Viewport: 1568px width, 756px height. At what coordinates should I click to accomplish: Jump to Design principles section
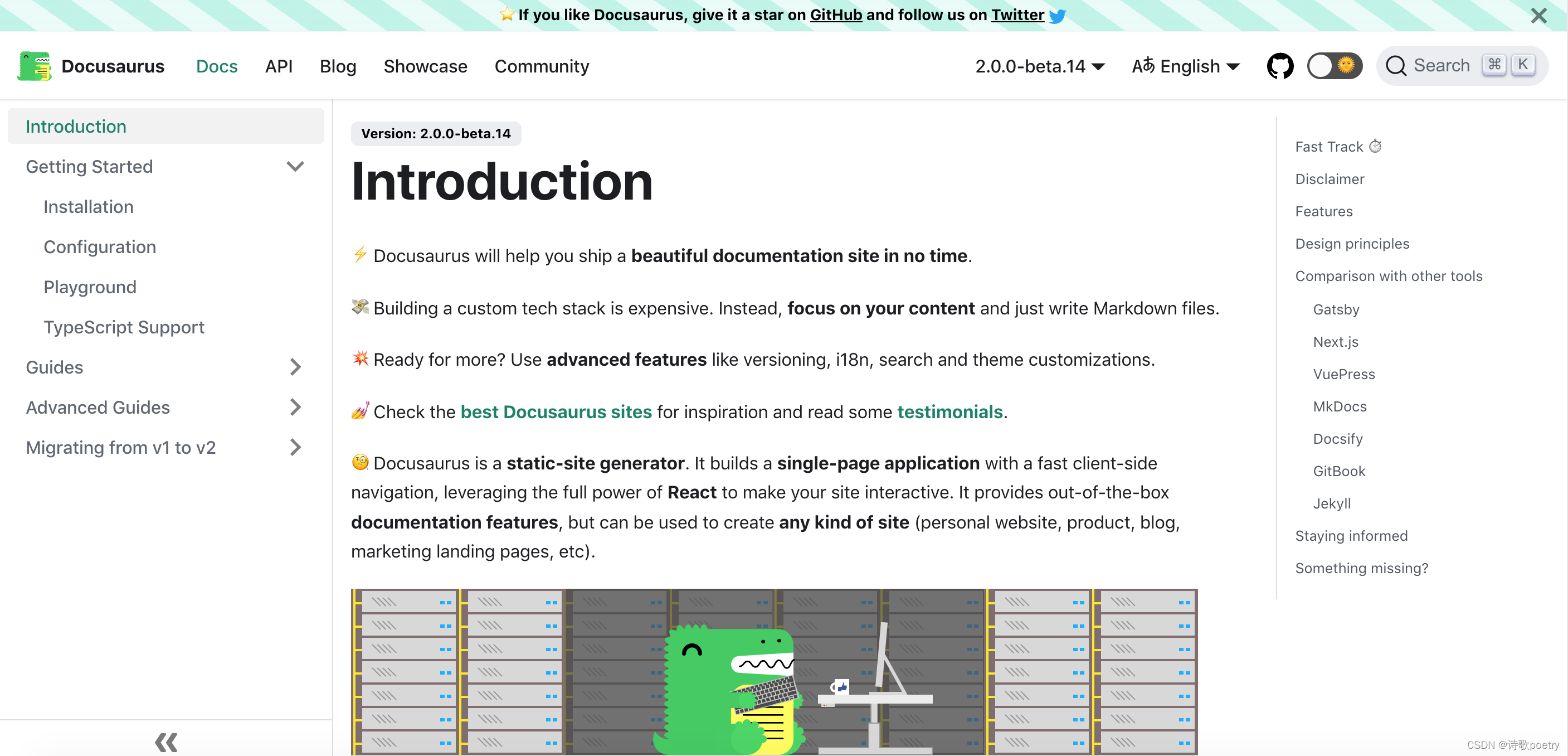click(1351, 243)
